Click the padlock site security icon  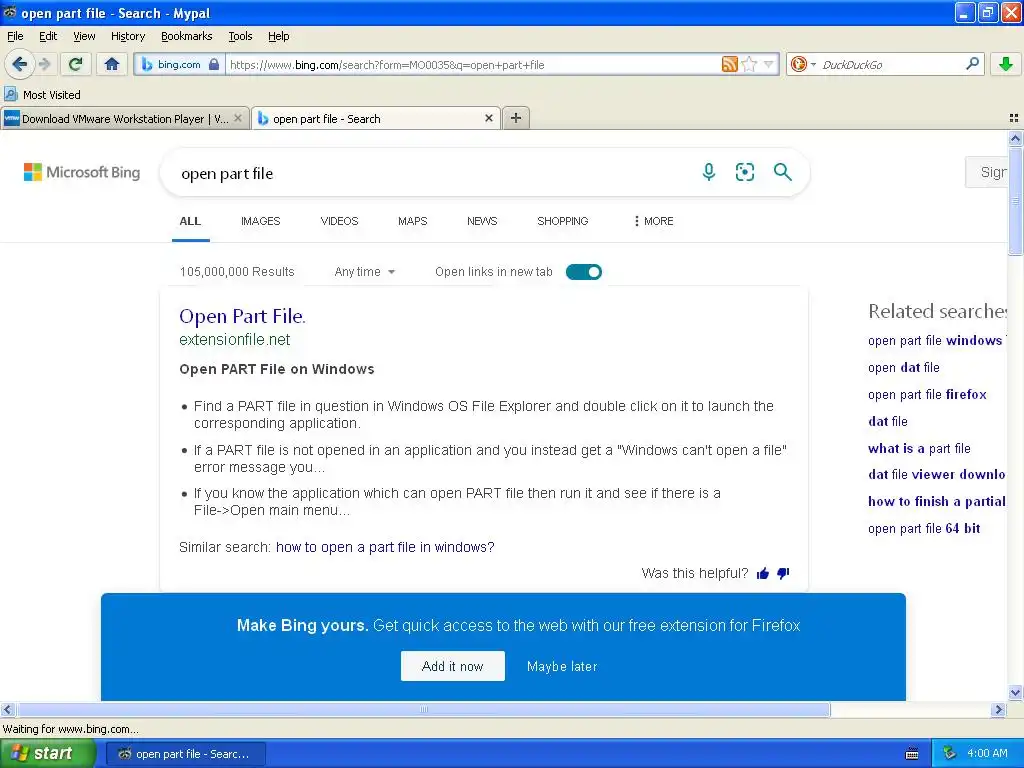(x=214, y=64)
